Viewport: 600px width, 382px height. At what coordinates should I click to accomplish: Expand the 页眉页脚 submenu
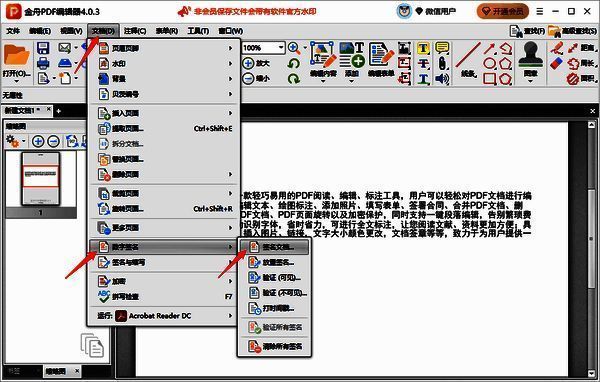(x=163, y=48)
